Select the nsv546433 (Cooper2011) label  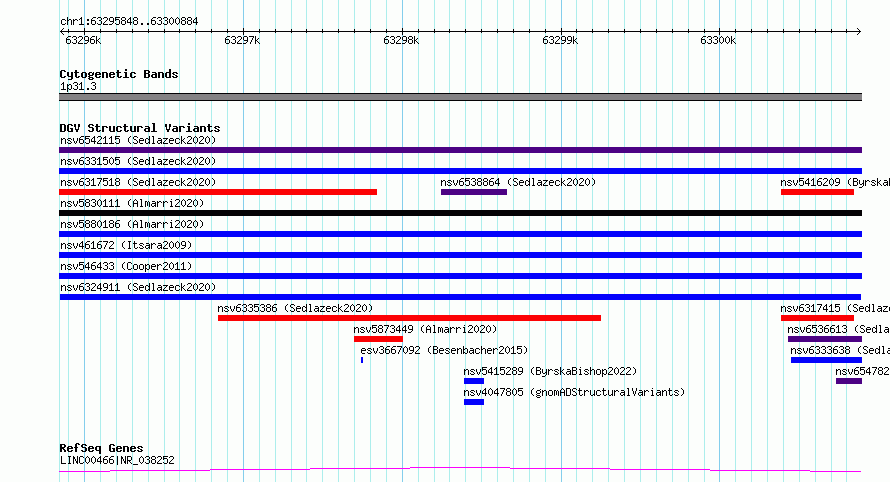pos(126,266)
